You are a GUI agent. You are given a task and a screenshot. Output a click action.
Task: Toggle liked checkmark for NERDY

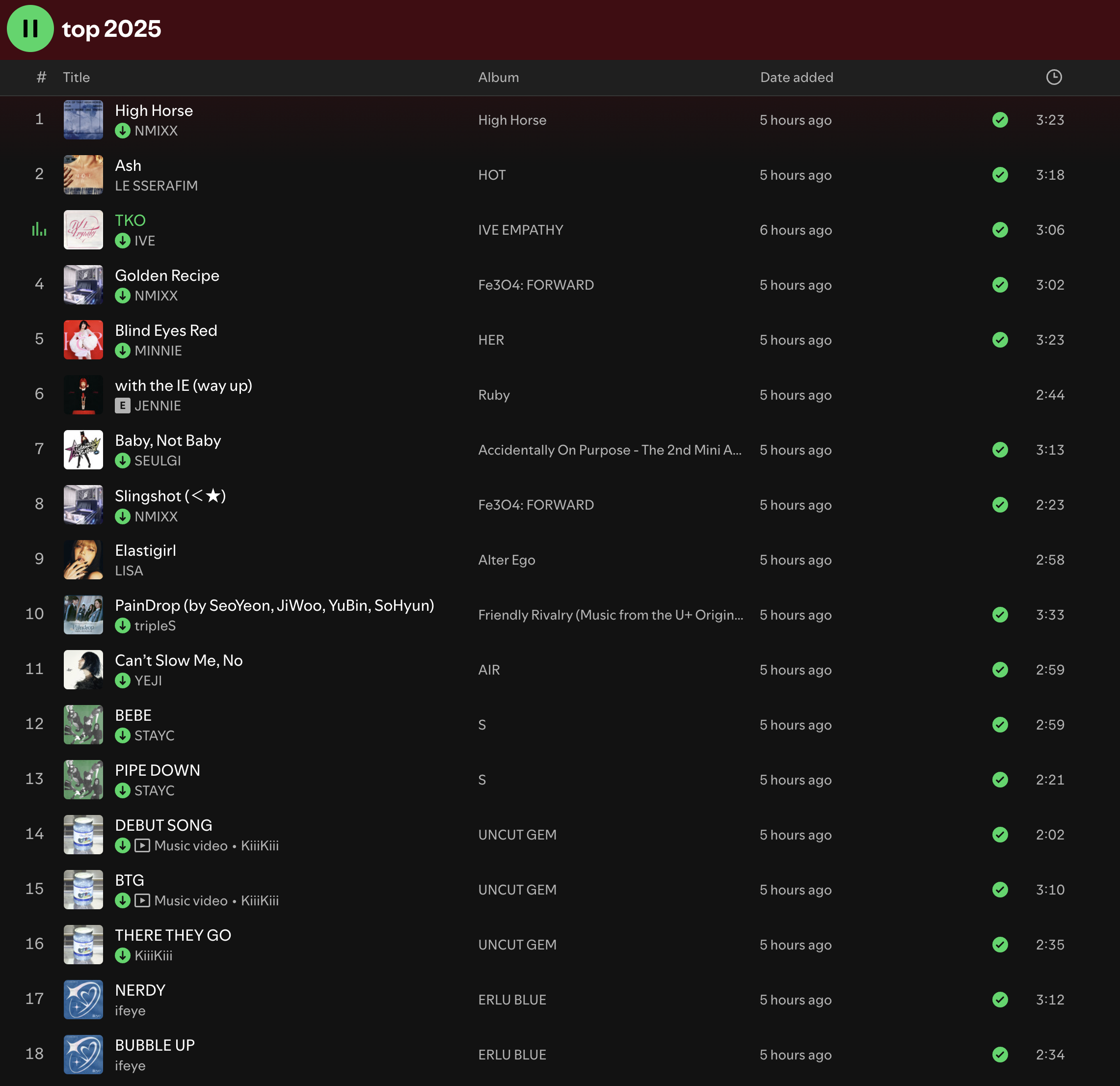(x=1000, y=1000)
